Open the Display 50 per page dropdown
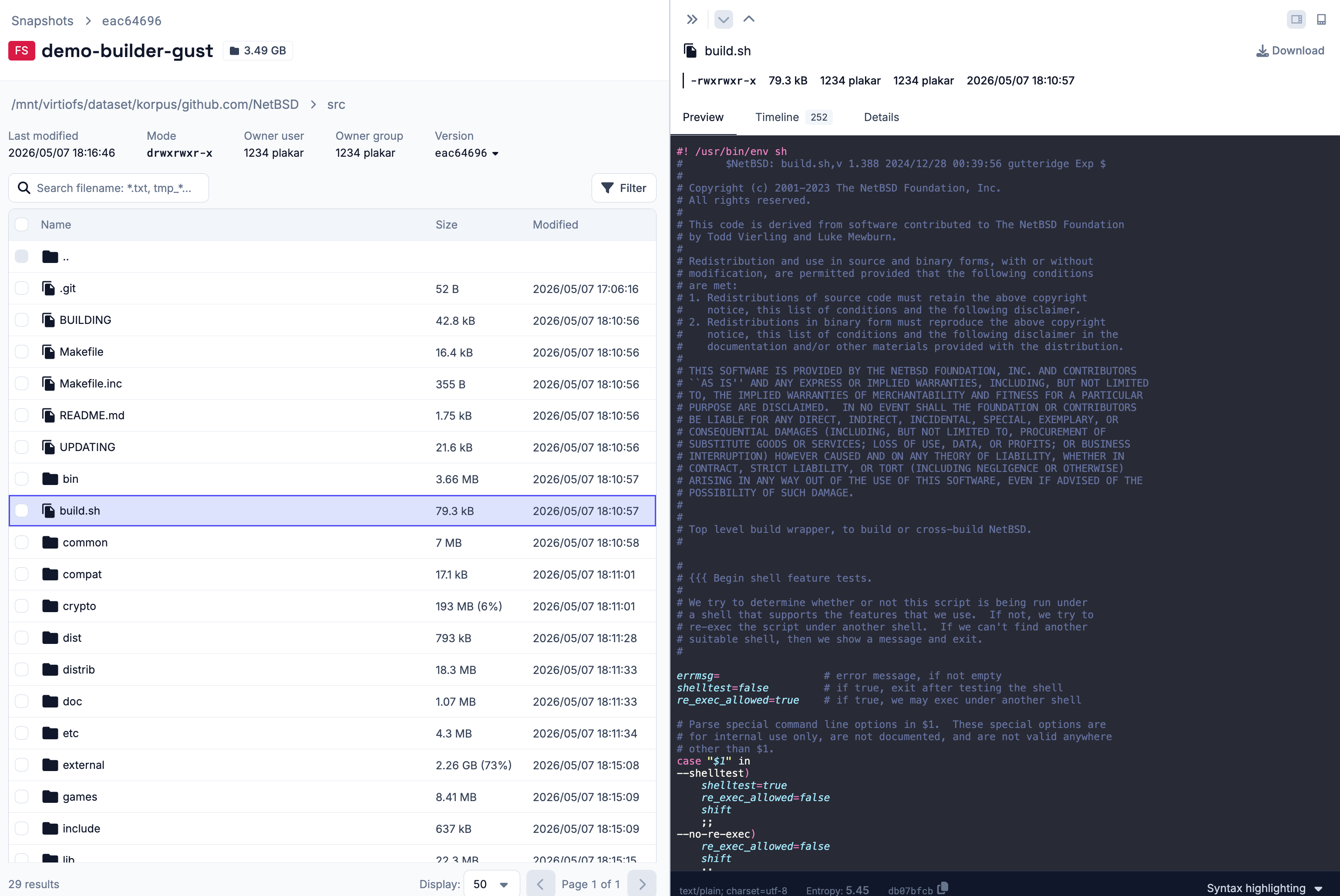The width and height of the screenshot is (1340, 896). (492, 884)
